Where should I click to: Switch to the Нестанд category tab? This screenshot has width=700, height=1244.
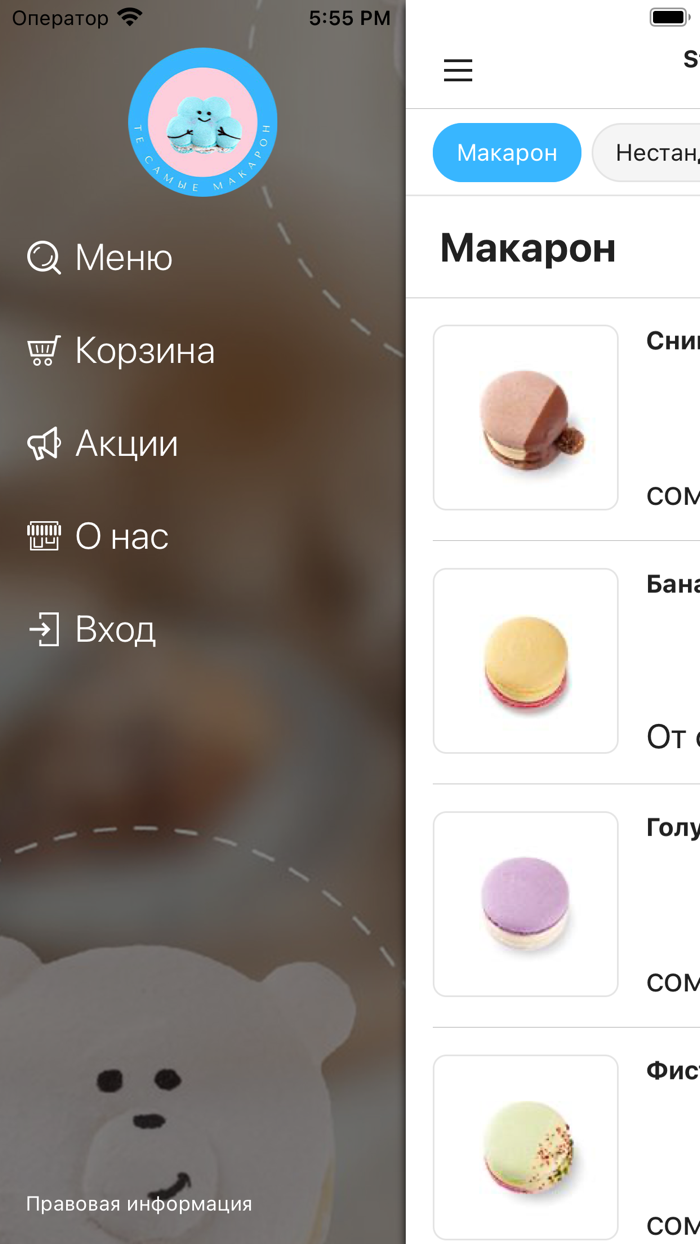click(648, 153)
